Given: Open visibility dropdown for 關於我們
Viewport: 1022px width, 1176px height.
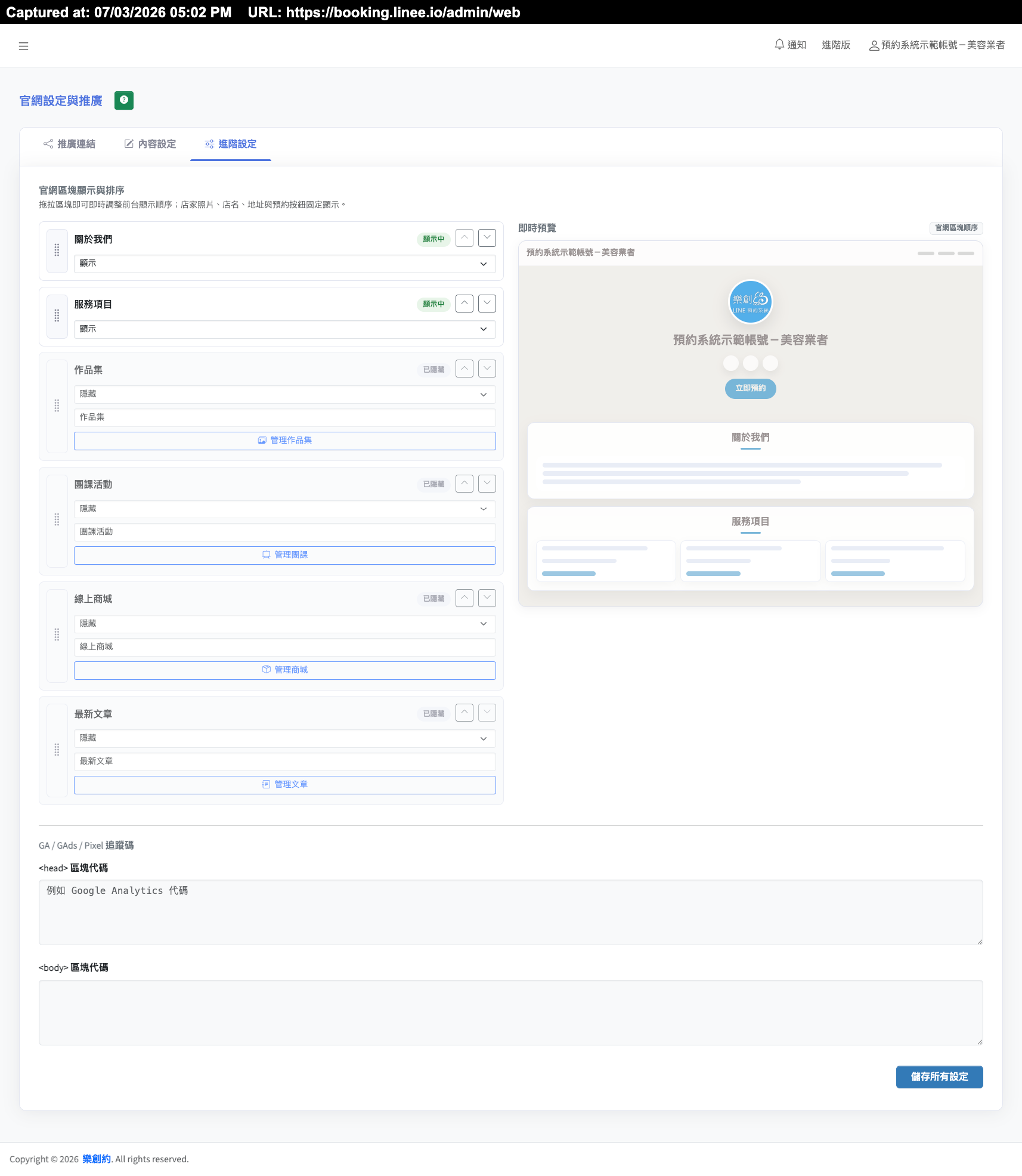Looking at the screenshot, I should [285, 264].
